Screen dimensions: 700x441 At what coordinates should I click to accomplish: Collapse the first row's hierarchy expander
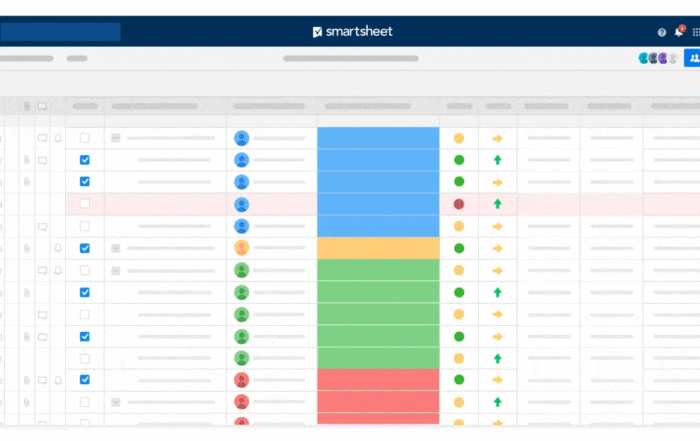click(116, 138)
